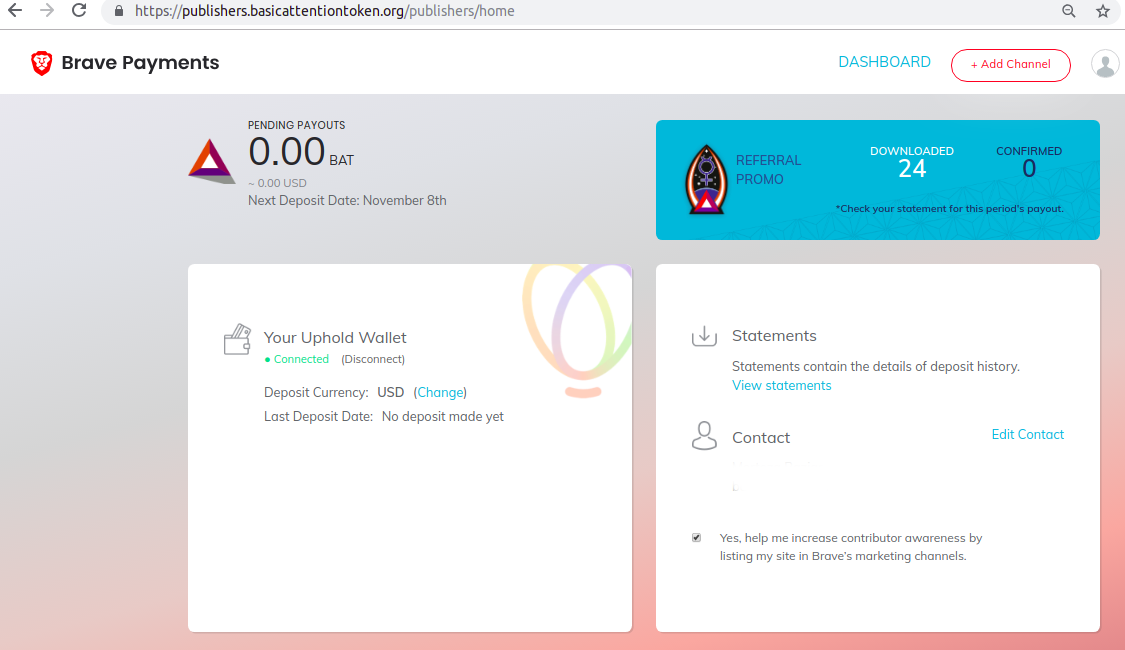Viewport: 1125px width, 650px height.
Task: Click the + Add Channel button
Action: tap(1011, 65)
